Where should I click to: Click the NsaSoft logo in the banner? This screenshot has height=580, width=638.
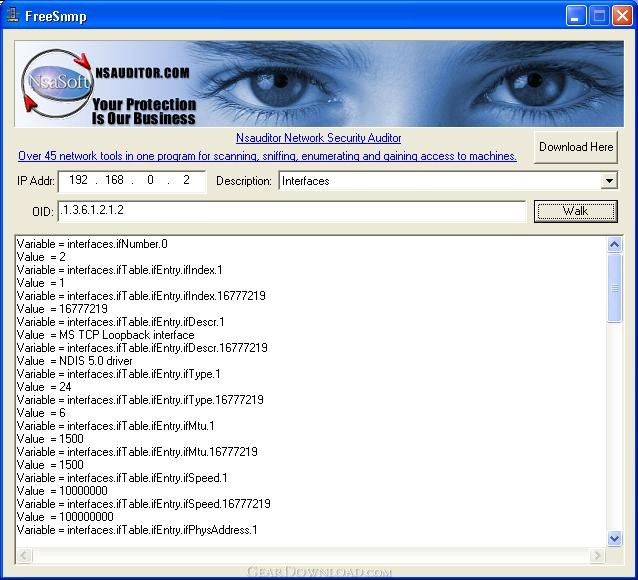point(57,83)
